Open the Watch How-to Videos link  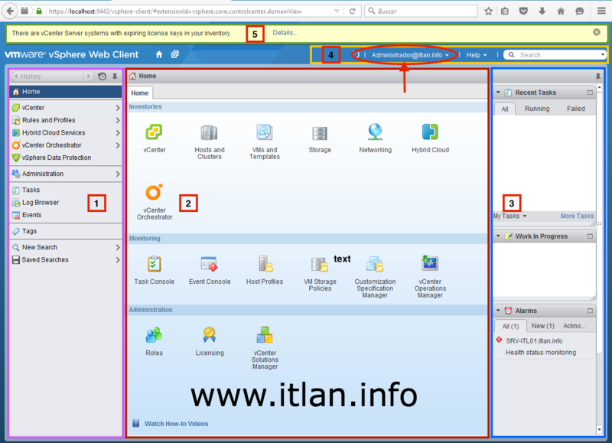pyautogui.click(x=176, y=424)
